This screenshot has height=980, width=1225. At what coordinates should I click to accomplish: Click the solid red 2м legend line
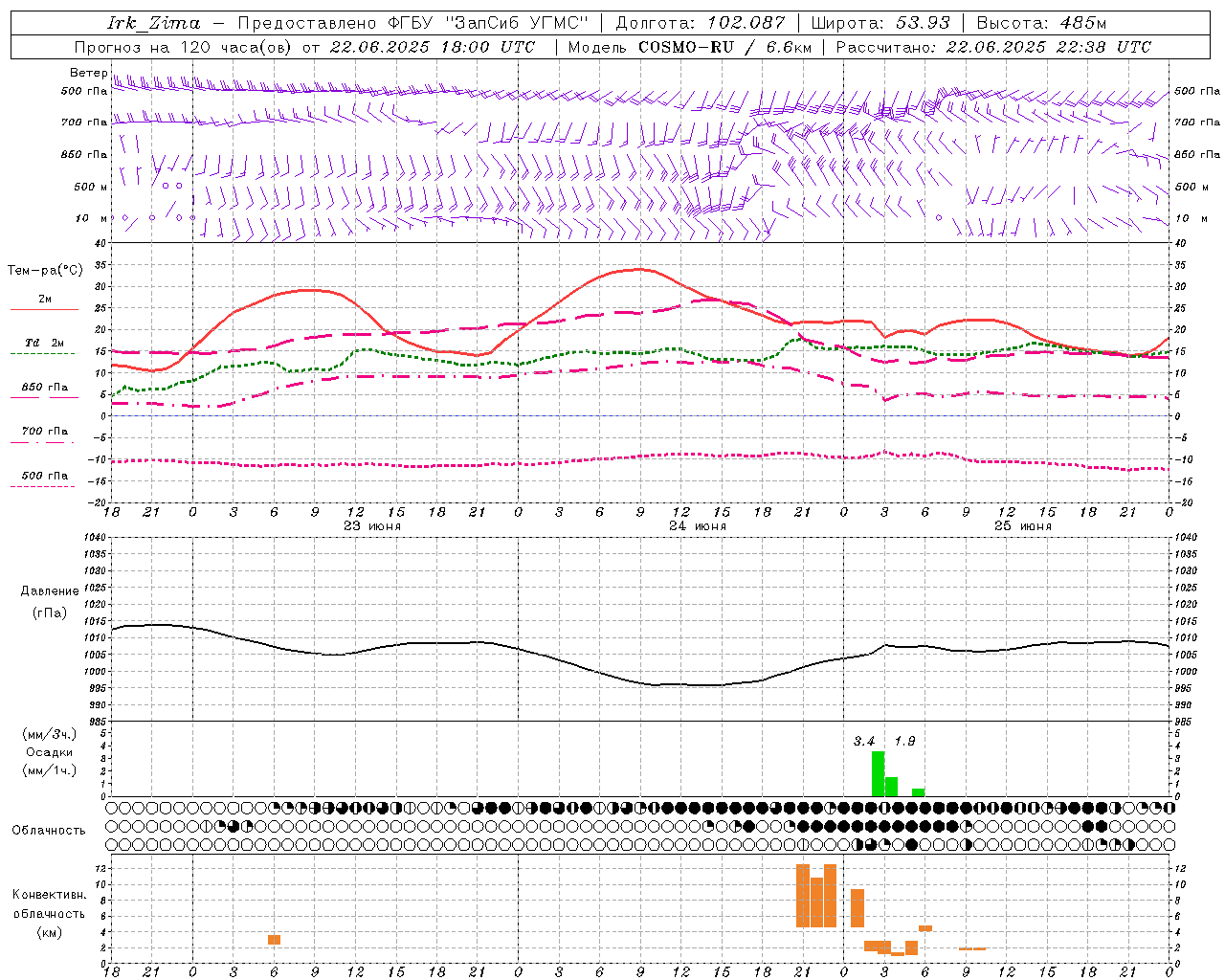coord(44,310)
